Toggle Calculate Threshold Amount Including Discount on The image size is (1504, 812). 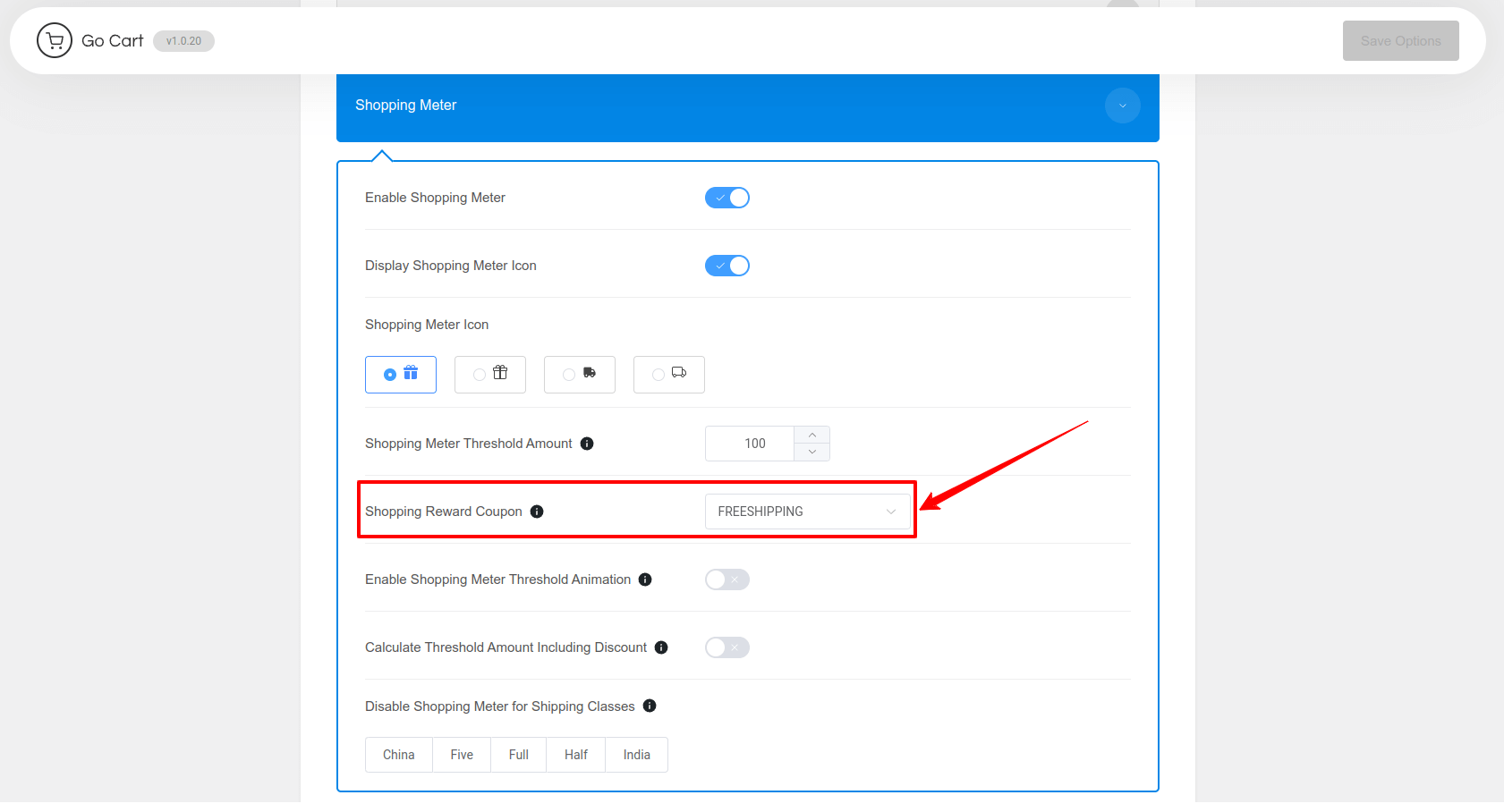pos(727,647)
